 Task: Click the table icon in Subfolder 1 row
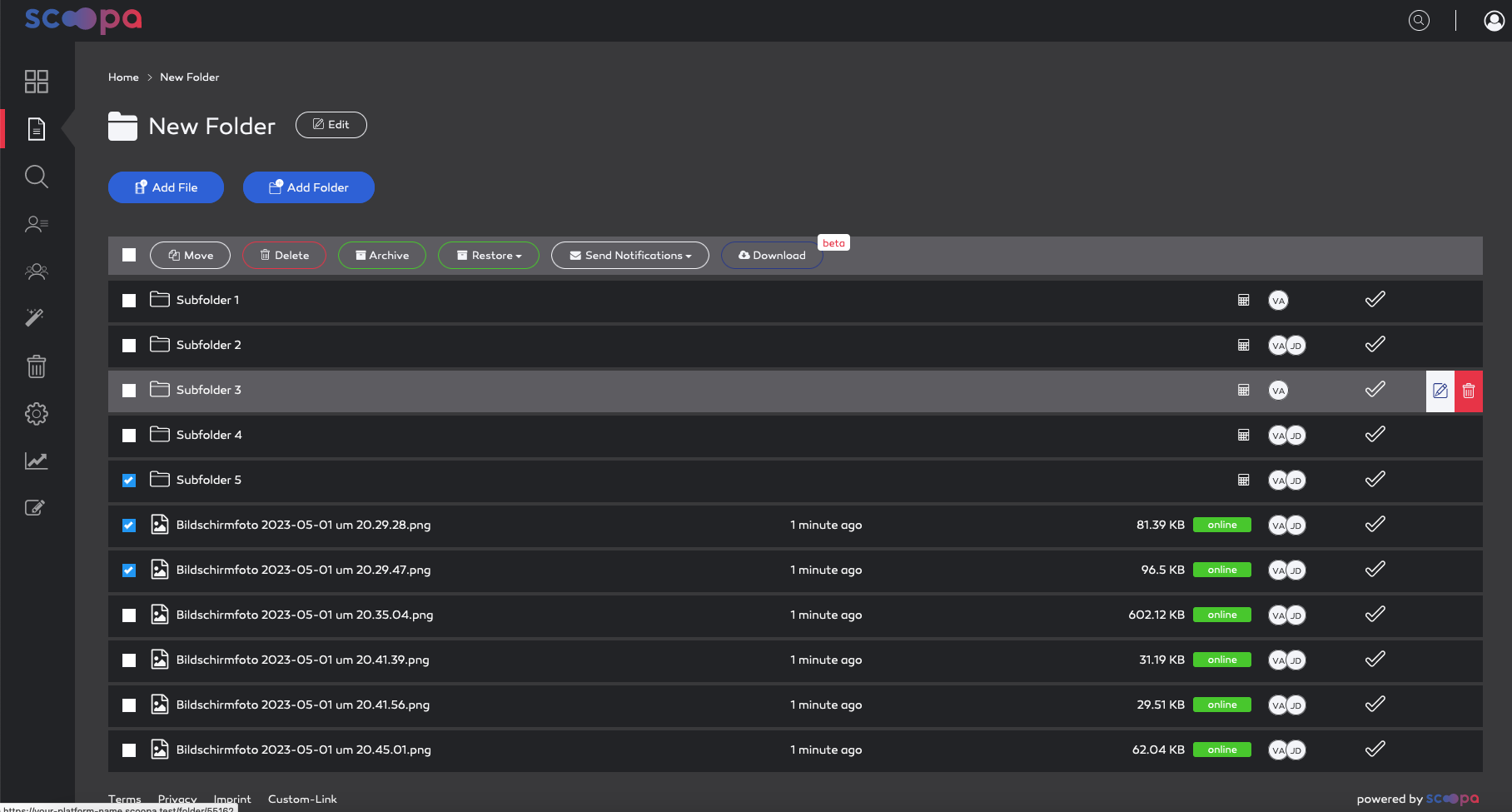[1244, 301]
